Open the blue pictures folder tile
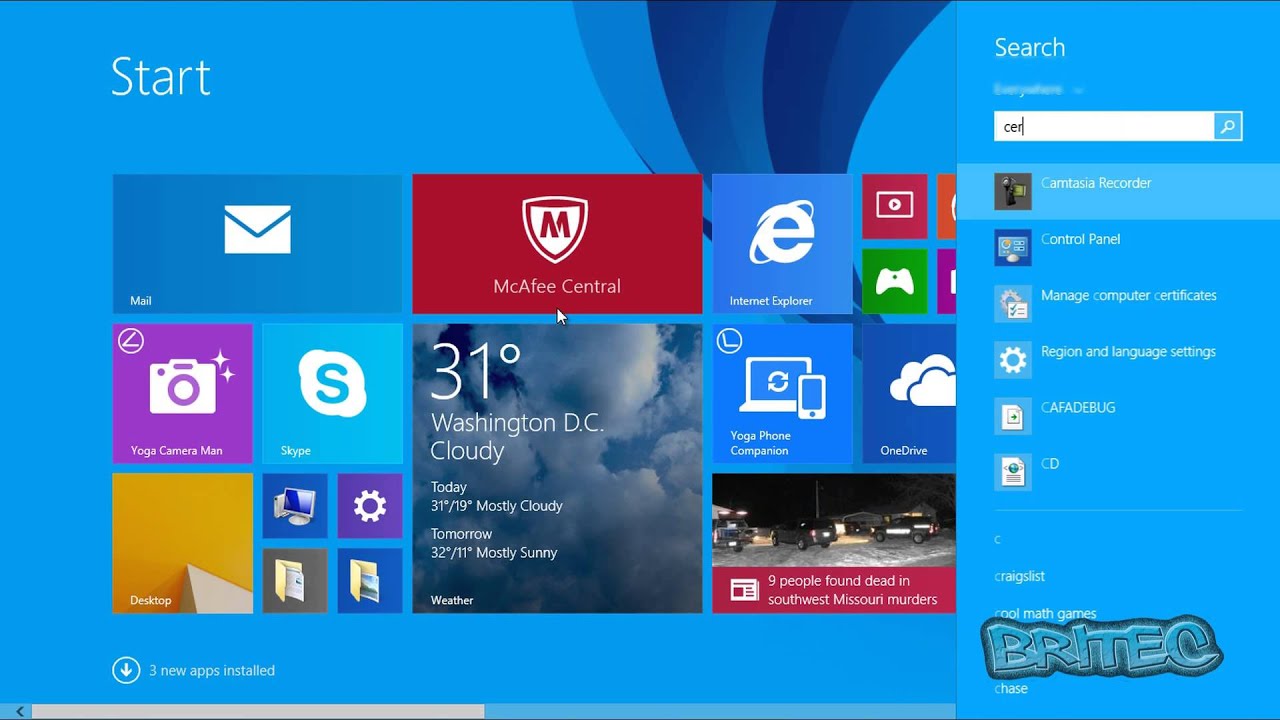1280x720 pixels. [x=370, y=581]
